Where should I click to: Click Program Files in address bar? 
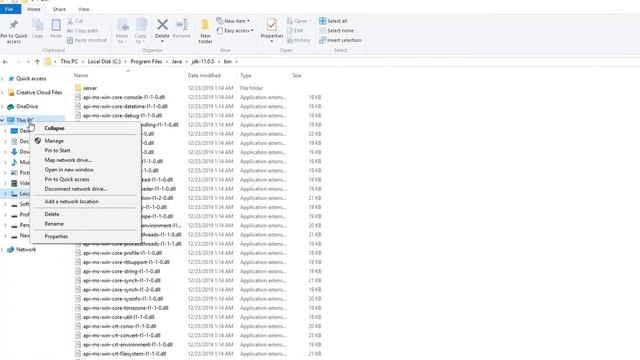click(x=146, y=62)
